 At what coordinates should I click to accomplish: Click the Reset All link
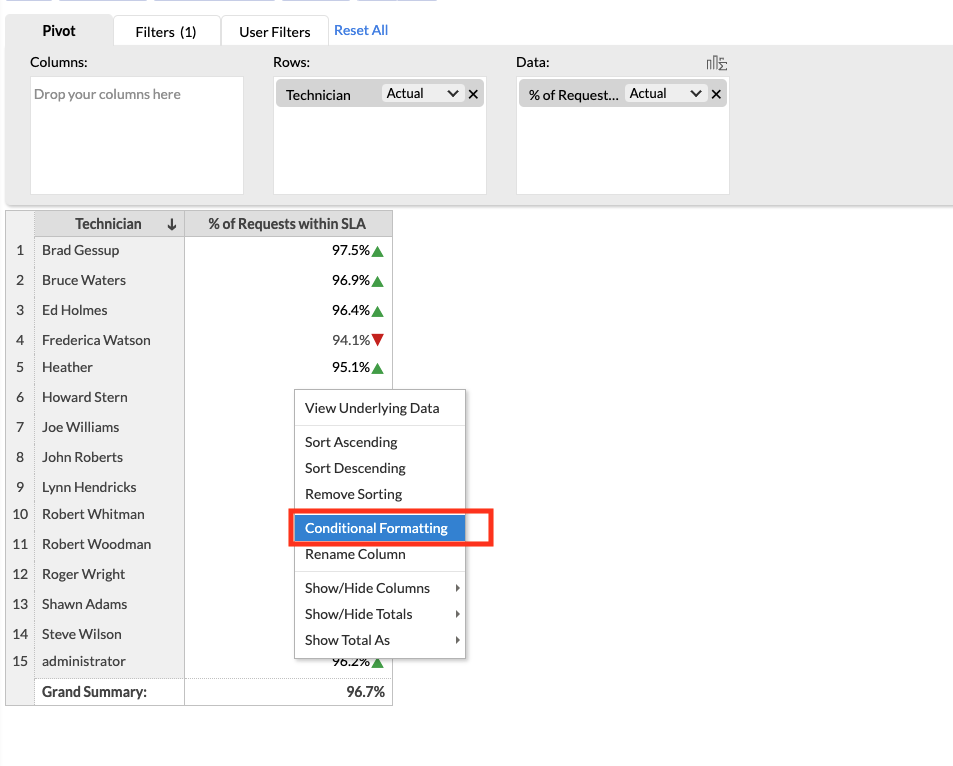pos(360,30)
